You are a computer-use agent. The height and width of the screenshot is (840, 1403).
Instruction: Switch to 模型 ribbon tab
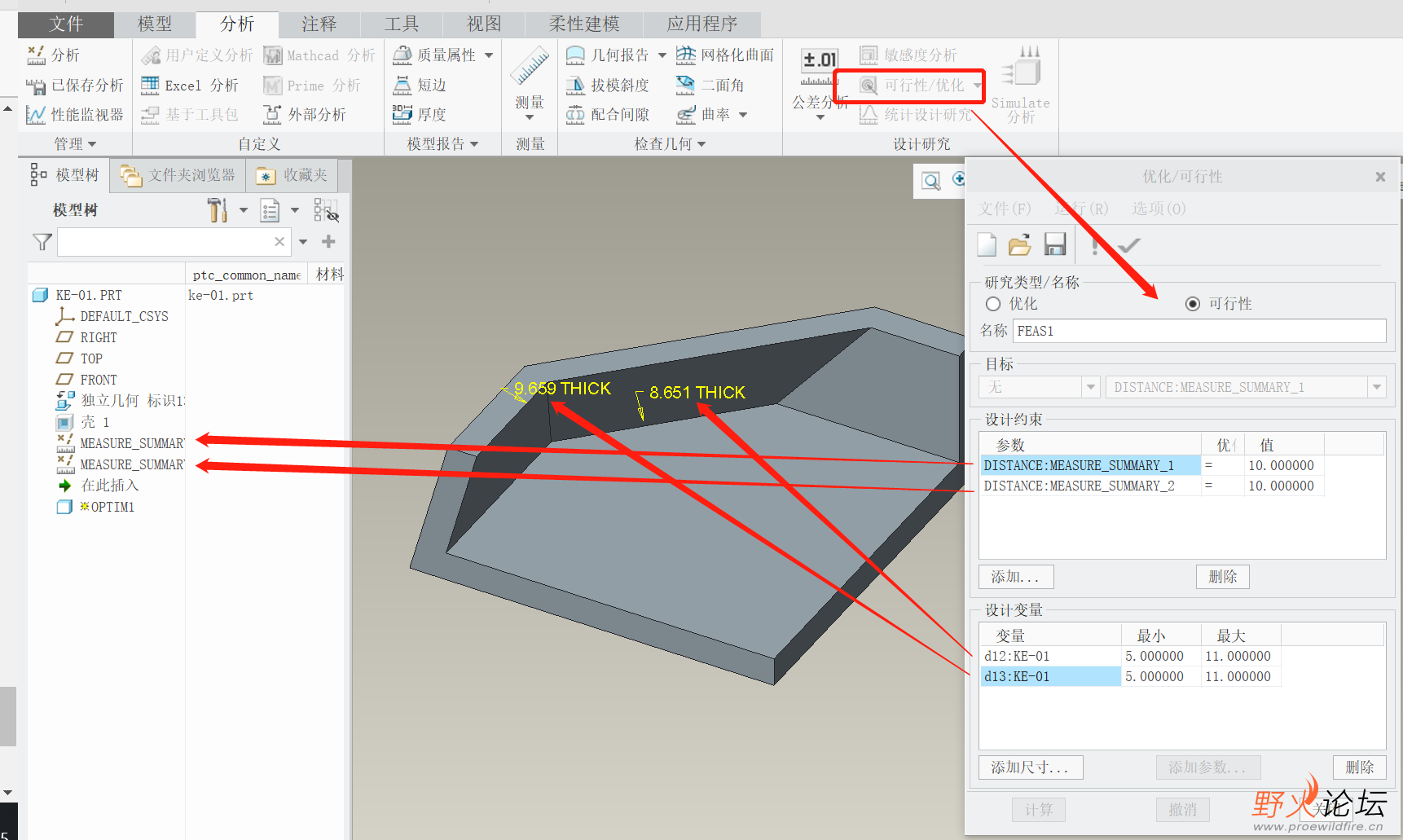pos(155,24)
